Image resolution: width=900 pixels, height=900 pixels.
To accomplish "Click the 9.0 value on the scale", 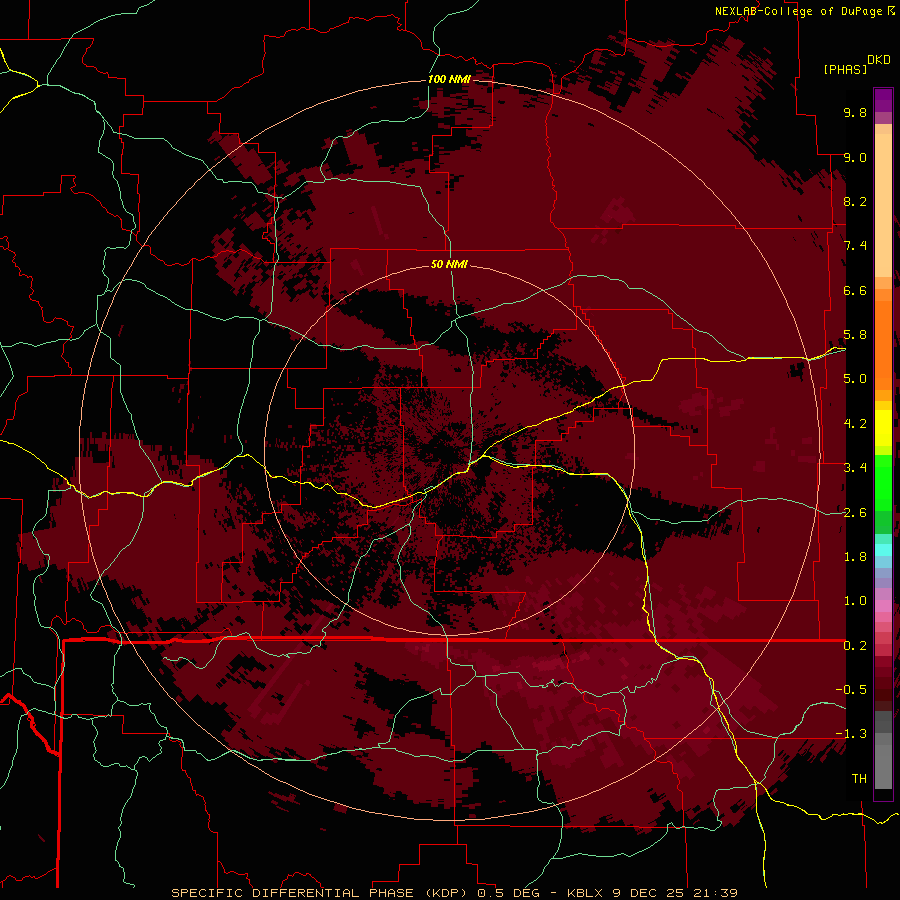I will tap(855, 157).
